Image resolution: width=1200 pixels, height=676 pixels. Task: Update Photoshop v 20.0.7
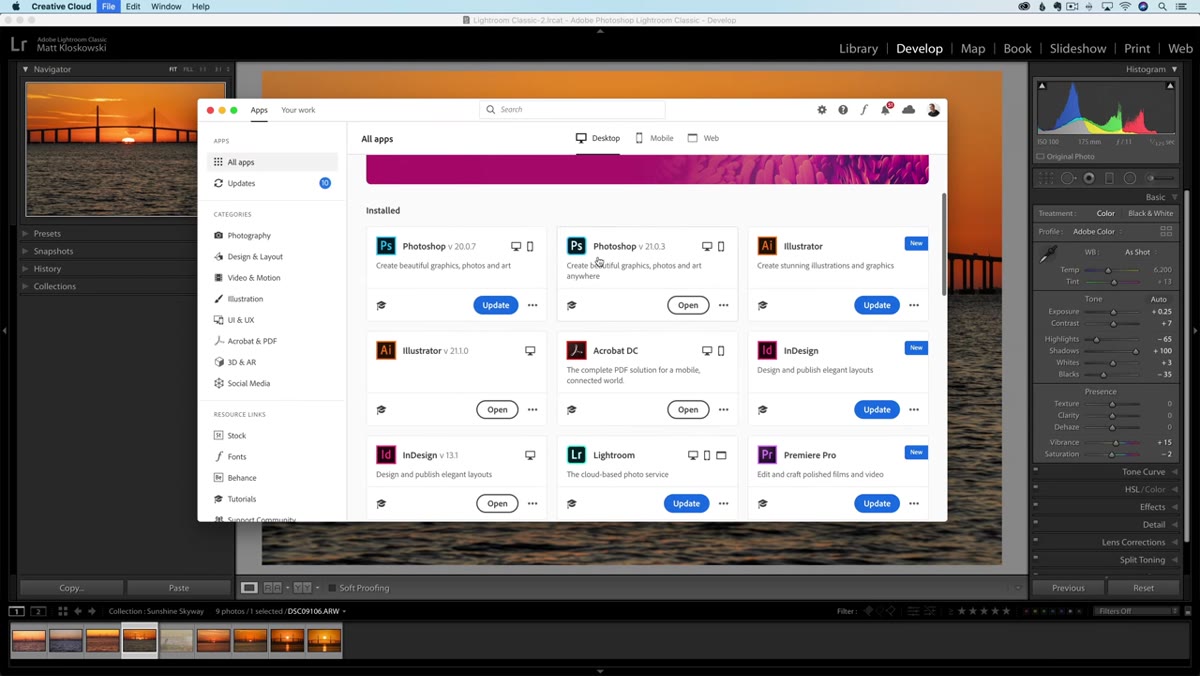coord(496,305)
